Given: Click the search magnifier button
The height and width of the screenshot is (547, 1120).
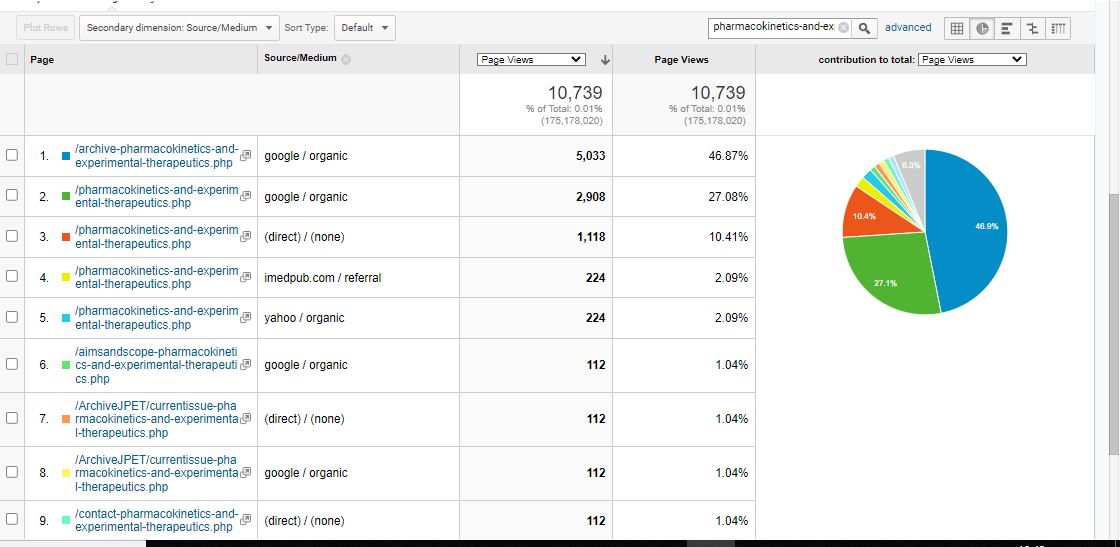Looking at the screenshot, I should [x=864, y=28].
